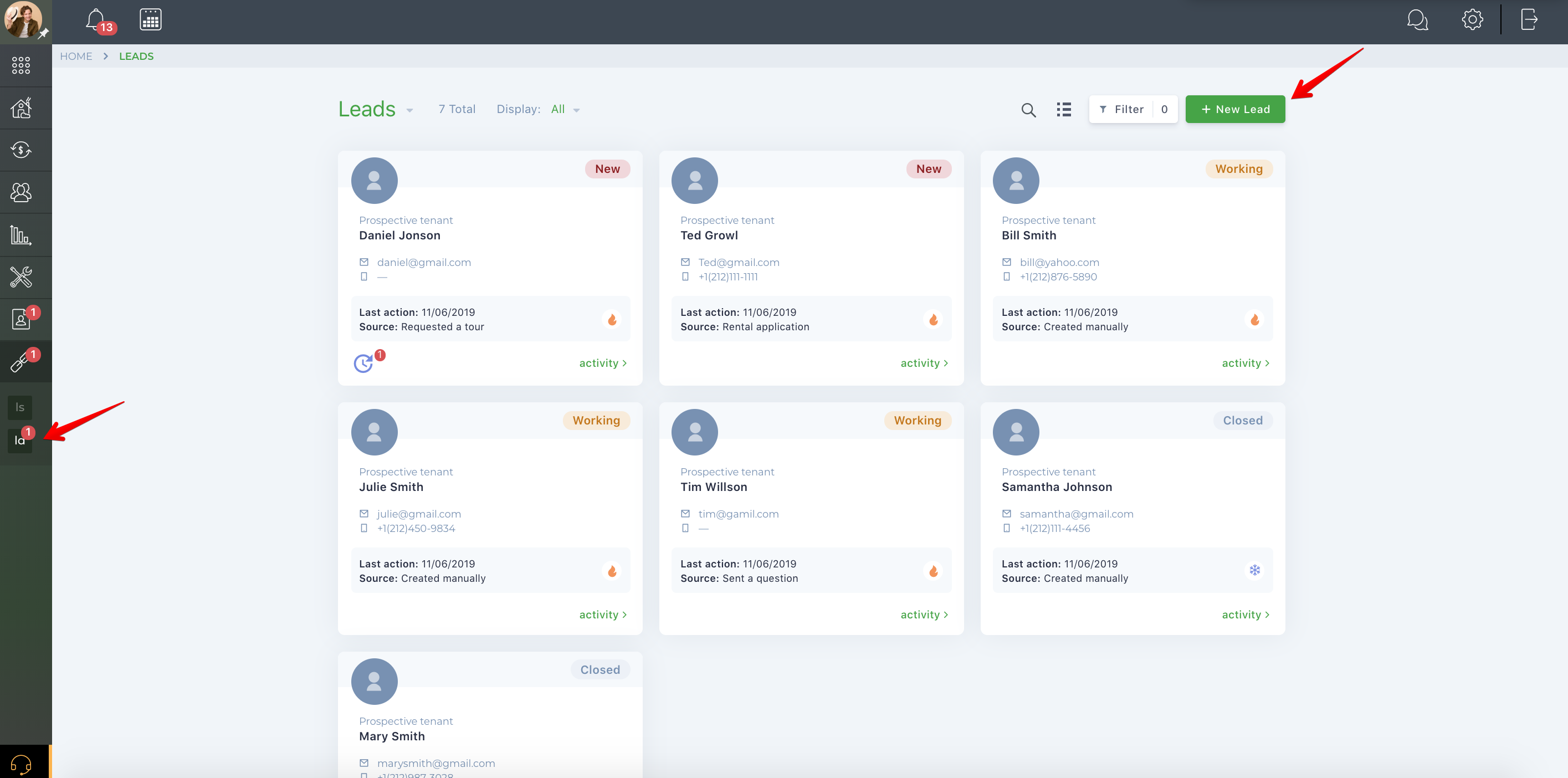Click the follow-up reminder icon on Daniel Jonson card

[364, 363]
